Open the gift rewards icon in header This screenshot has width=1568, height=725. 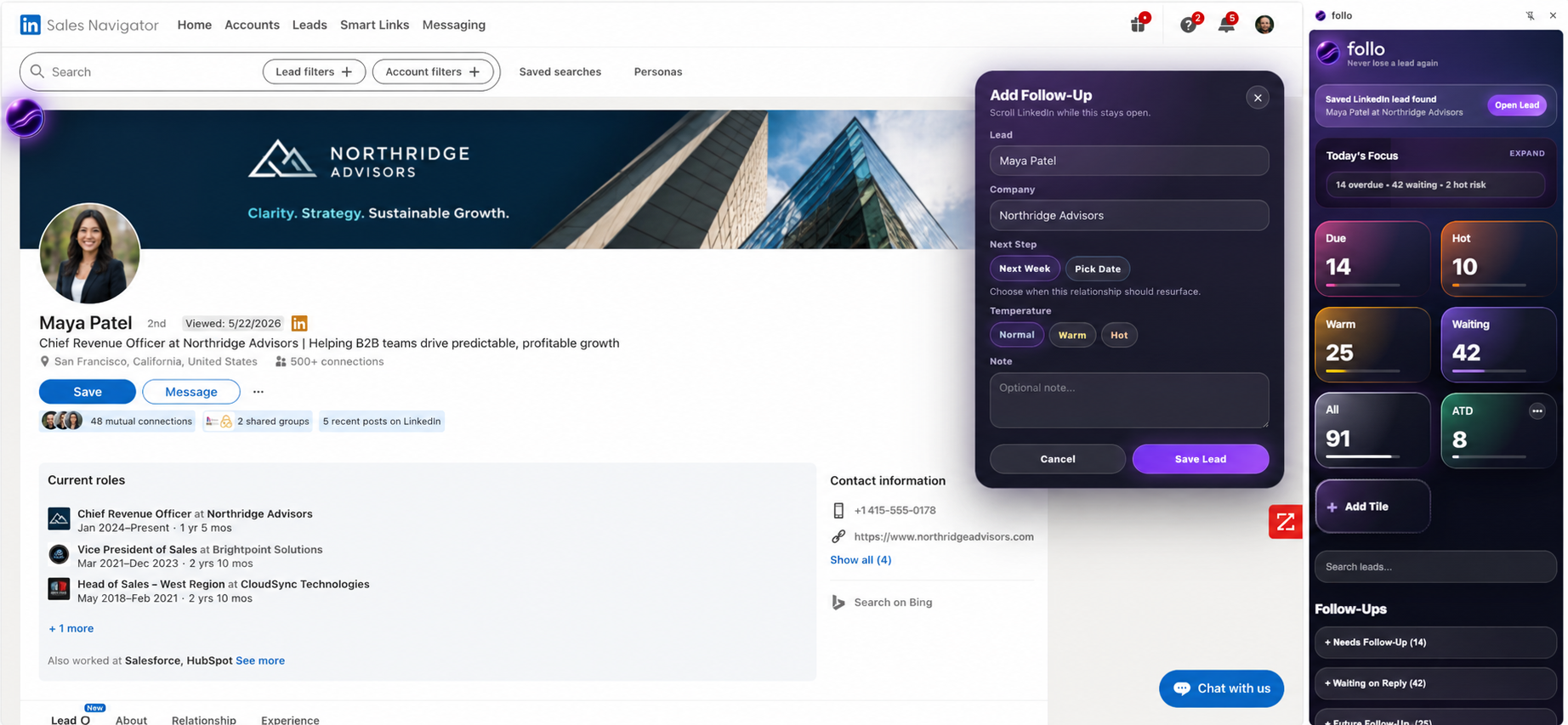(x=1139, y=24)
